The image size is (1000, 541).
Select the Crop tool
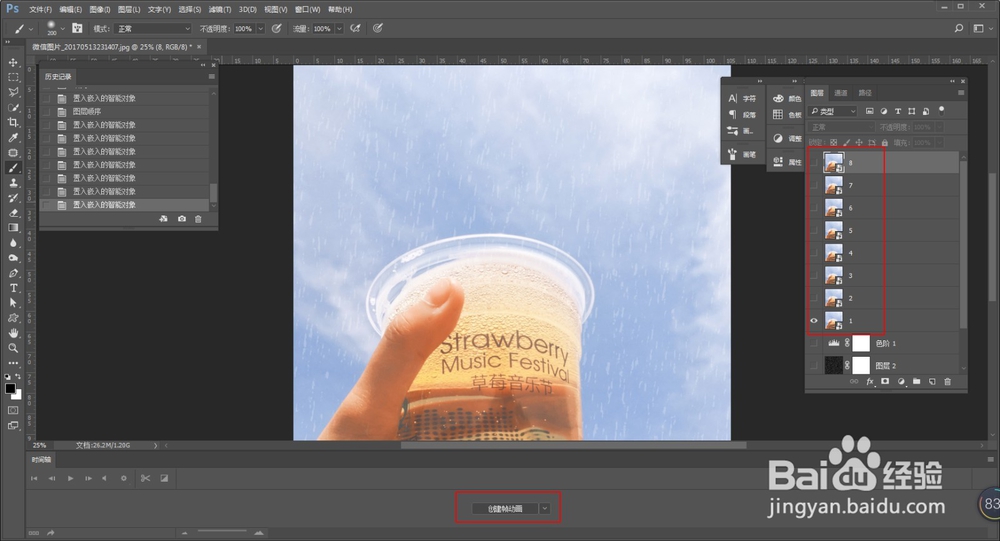13,122
